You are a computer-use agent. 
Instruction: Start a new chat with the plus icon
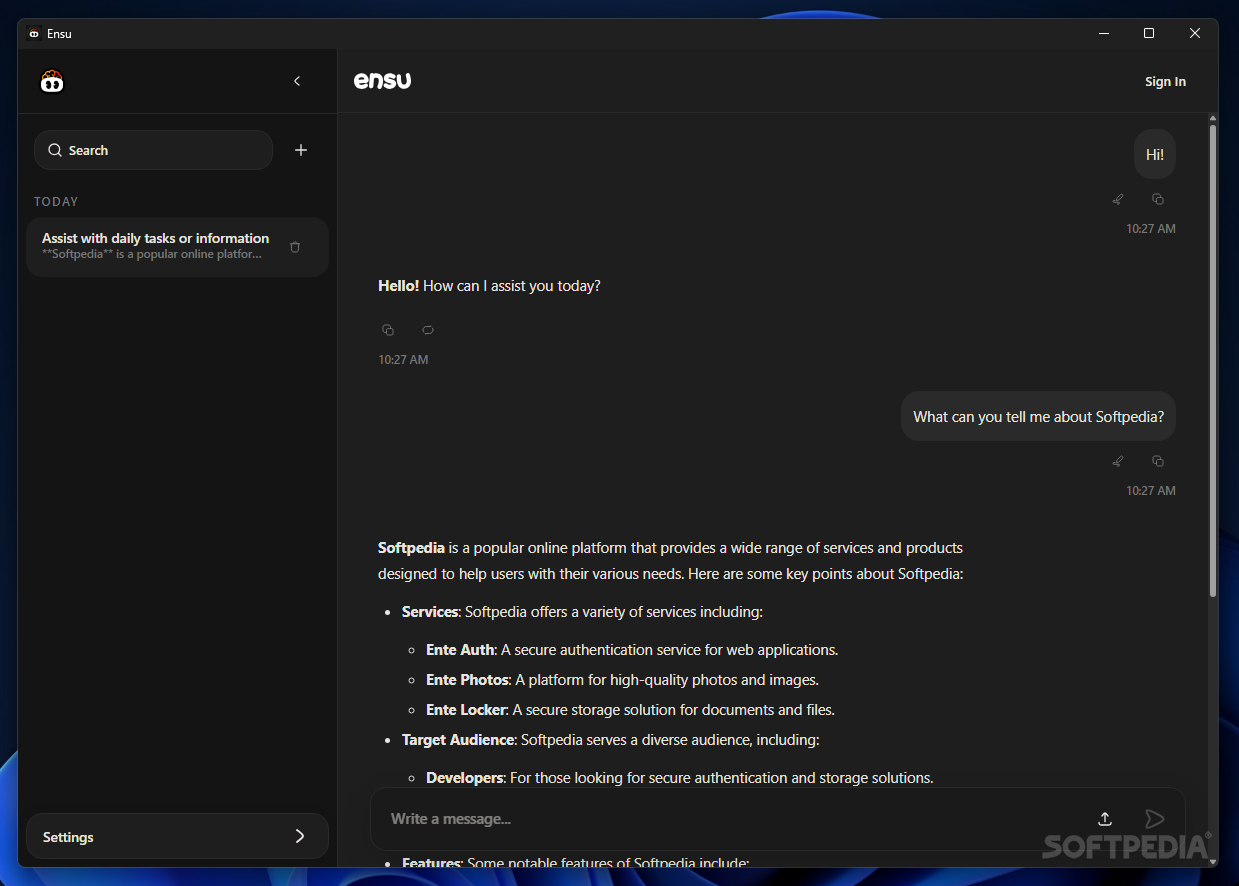(301, 150)
